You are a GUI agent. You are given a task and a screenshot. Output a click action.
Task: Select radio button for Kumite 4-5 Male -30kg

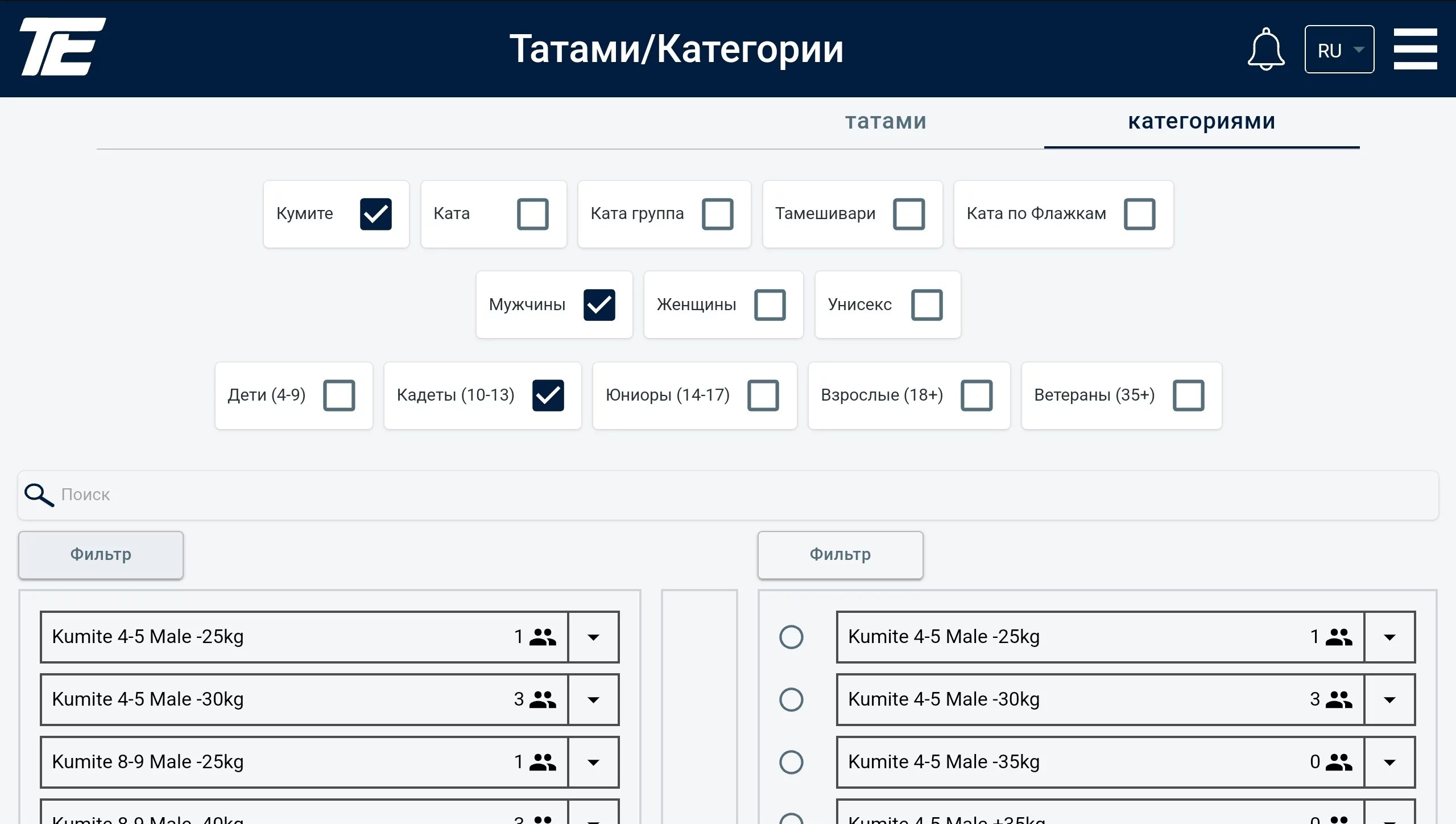[x=791, y=700]
